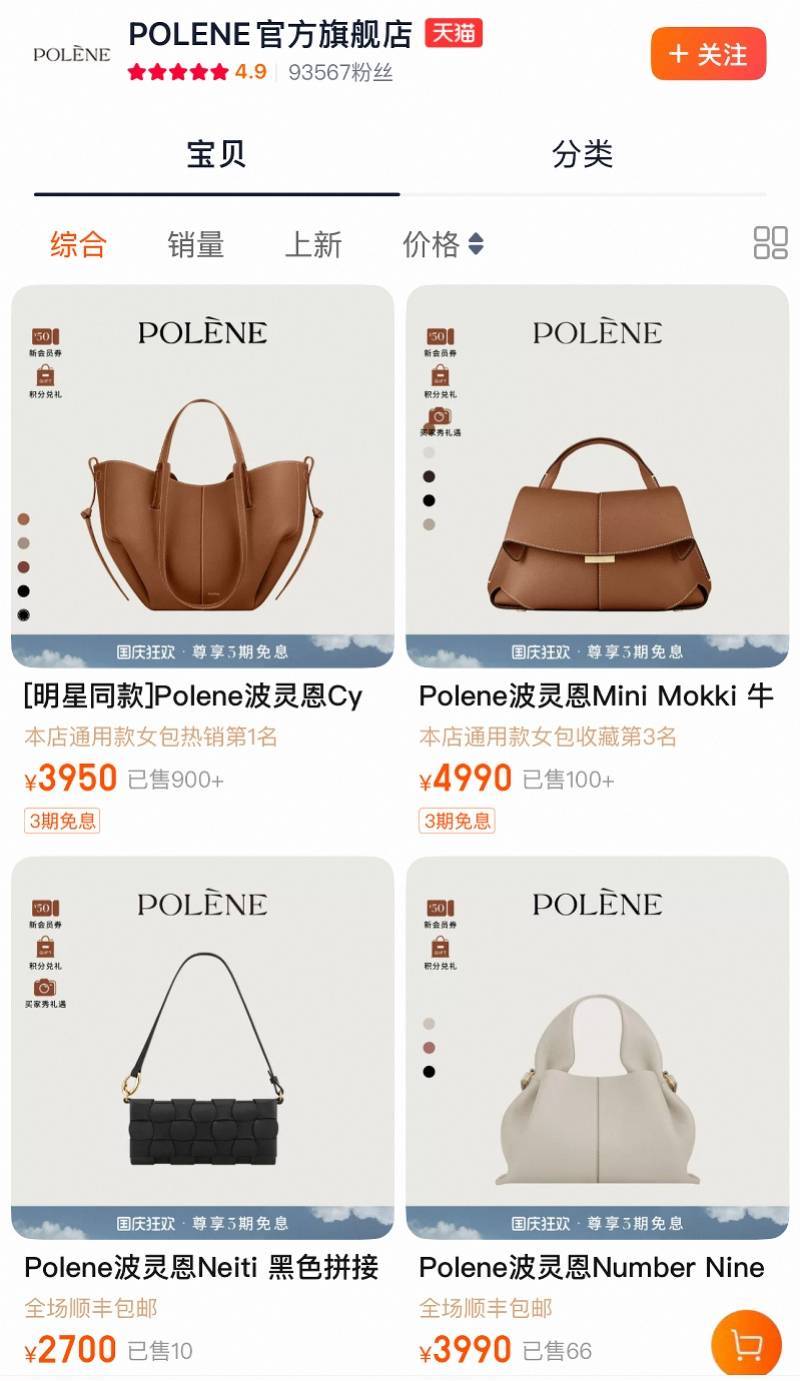
Task: Pick the black swatch on Number Nine bag
Action: tap(429, 1071)
